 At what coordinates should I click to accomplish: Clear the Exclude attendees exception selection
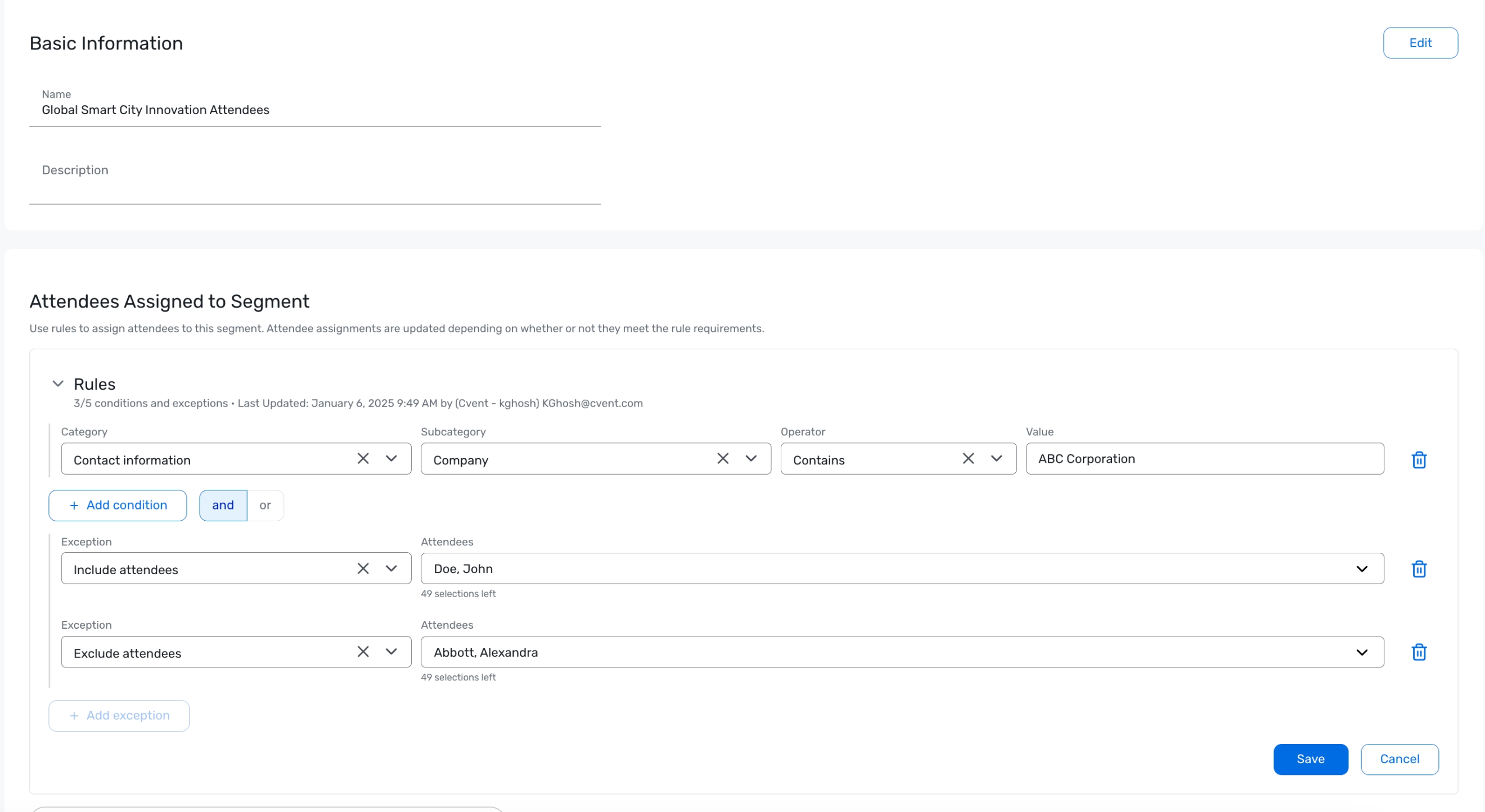[363, 651]
